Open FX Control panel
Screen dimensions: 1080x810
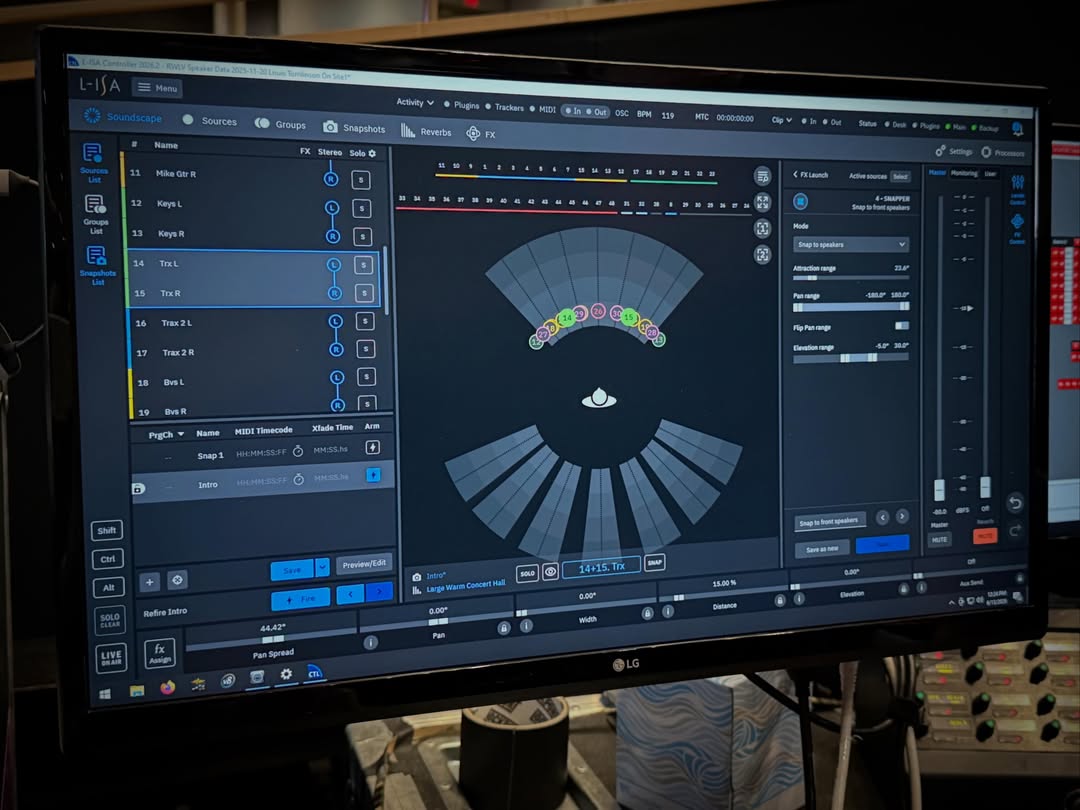pyautogui.click(x=1017, y=229)
